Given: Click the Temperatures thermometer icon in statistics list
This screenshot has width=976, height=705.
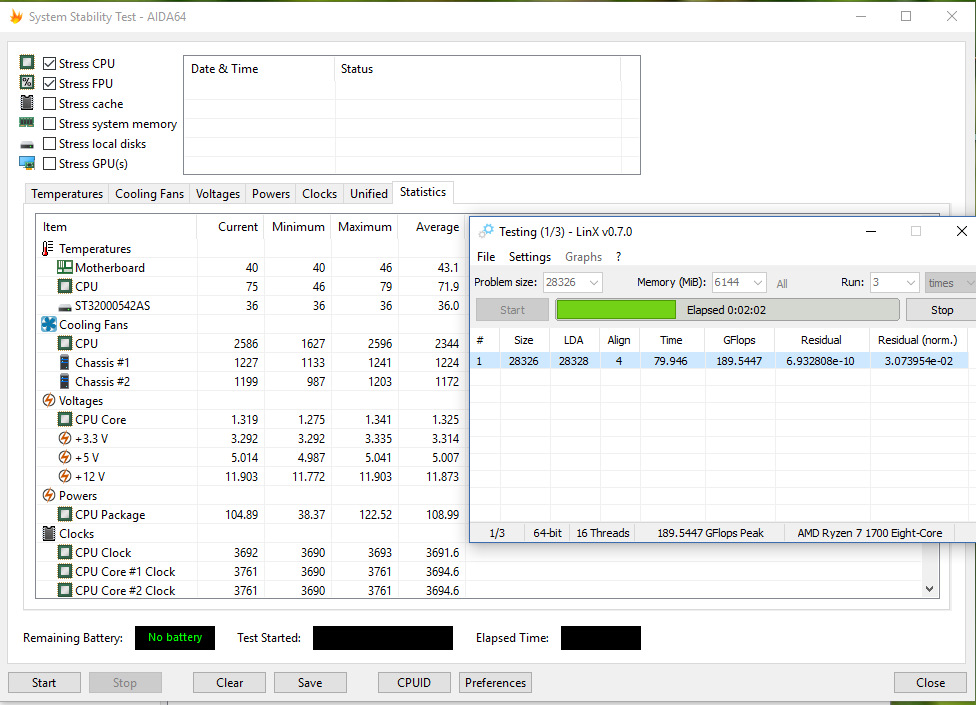Looking at the screenshot, I should click(48, 249).
